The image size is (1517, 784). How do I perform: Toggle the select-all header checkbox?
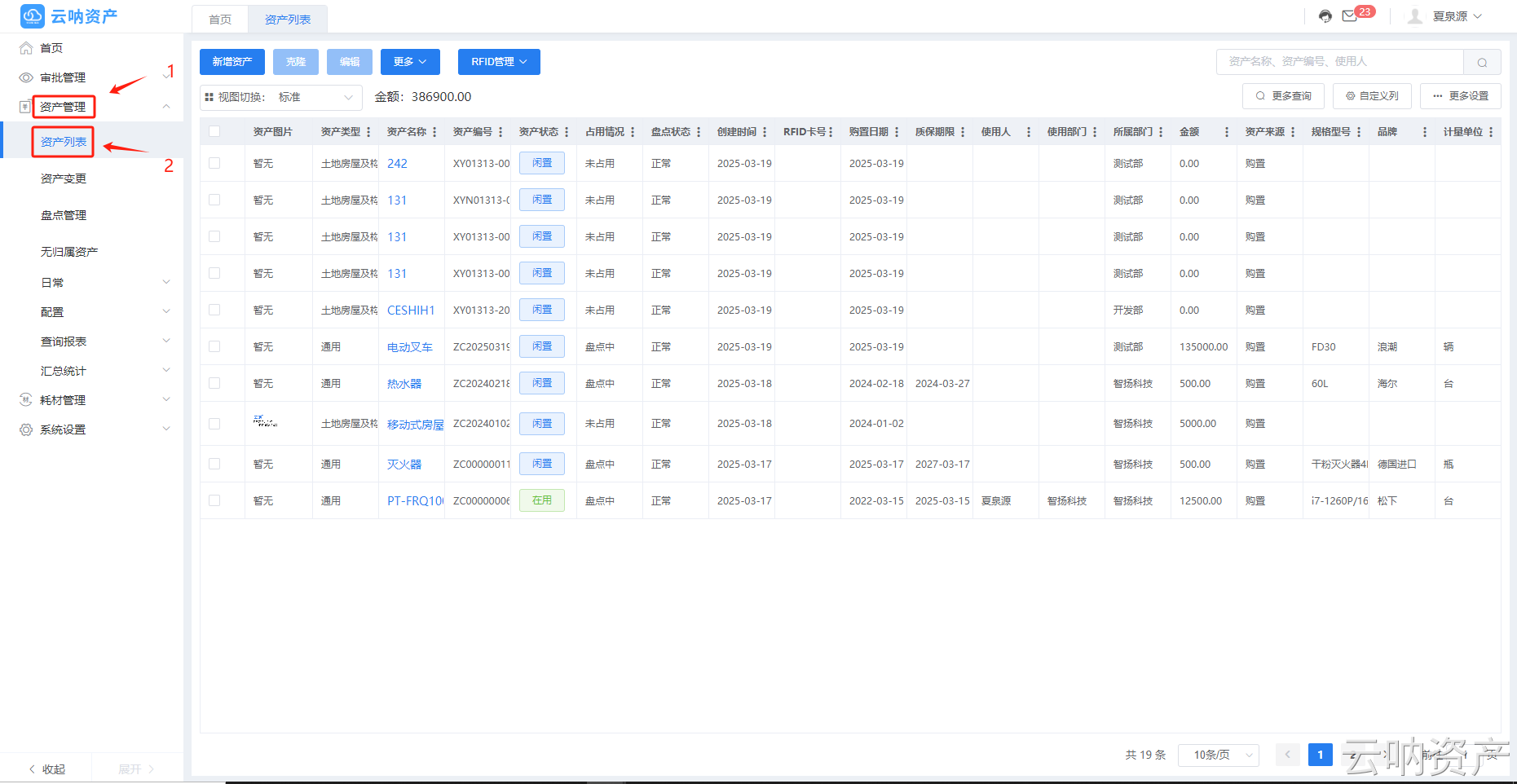tap(214, 131)
